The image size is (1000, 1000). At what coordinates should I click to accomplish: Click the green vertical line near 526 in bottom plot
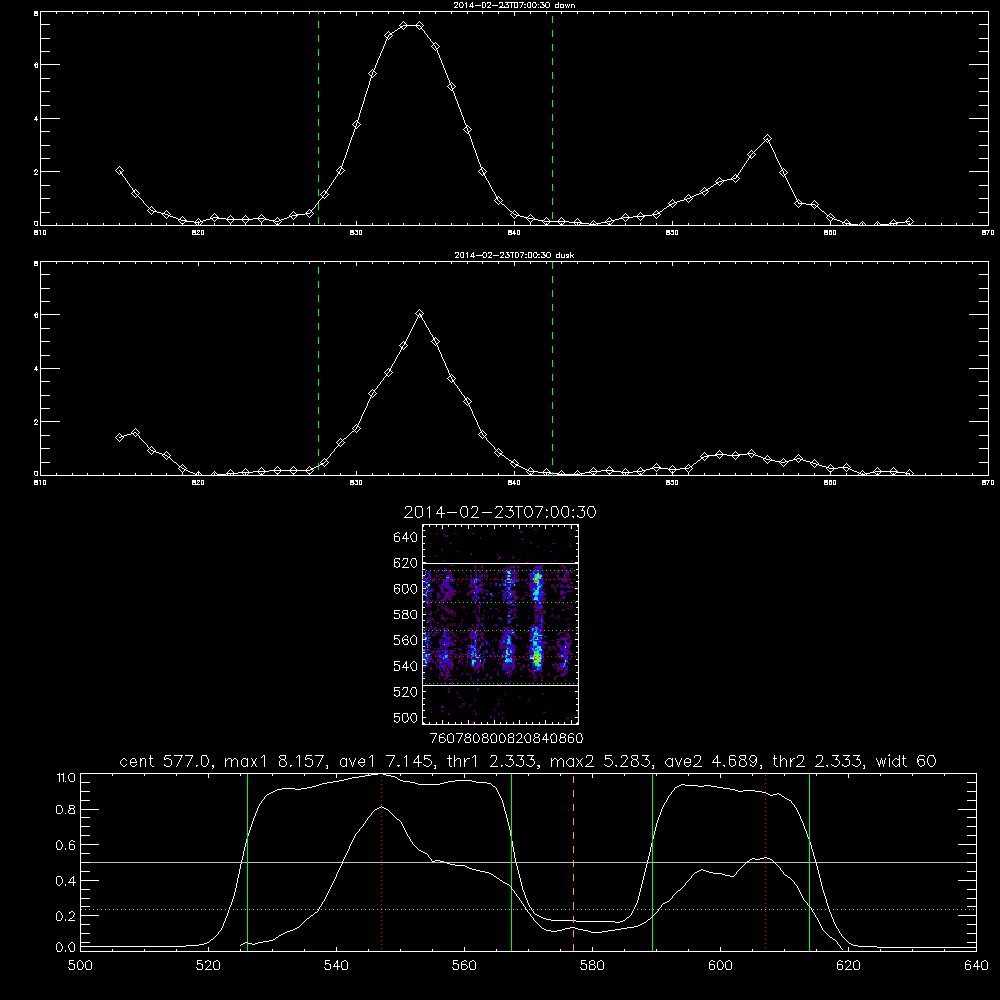point(247,861)
